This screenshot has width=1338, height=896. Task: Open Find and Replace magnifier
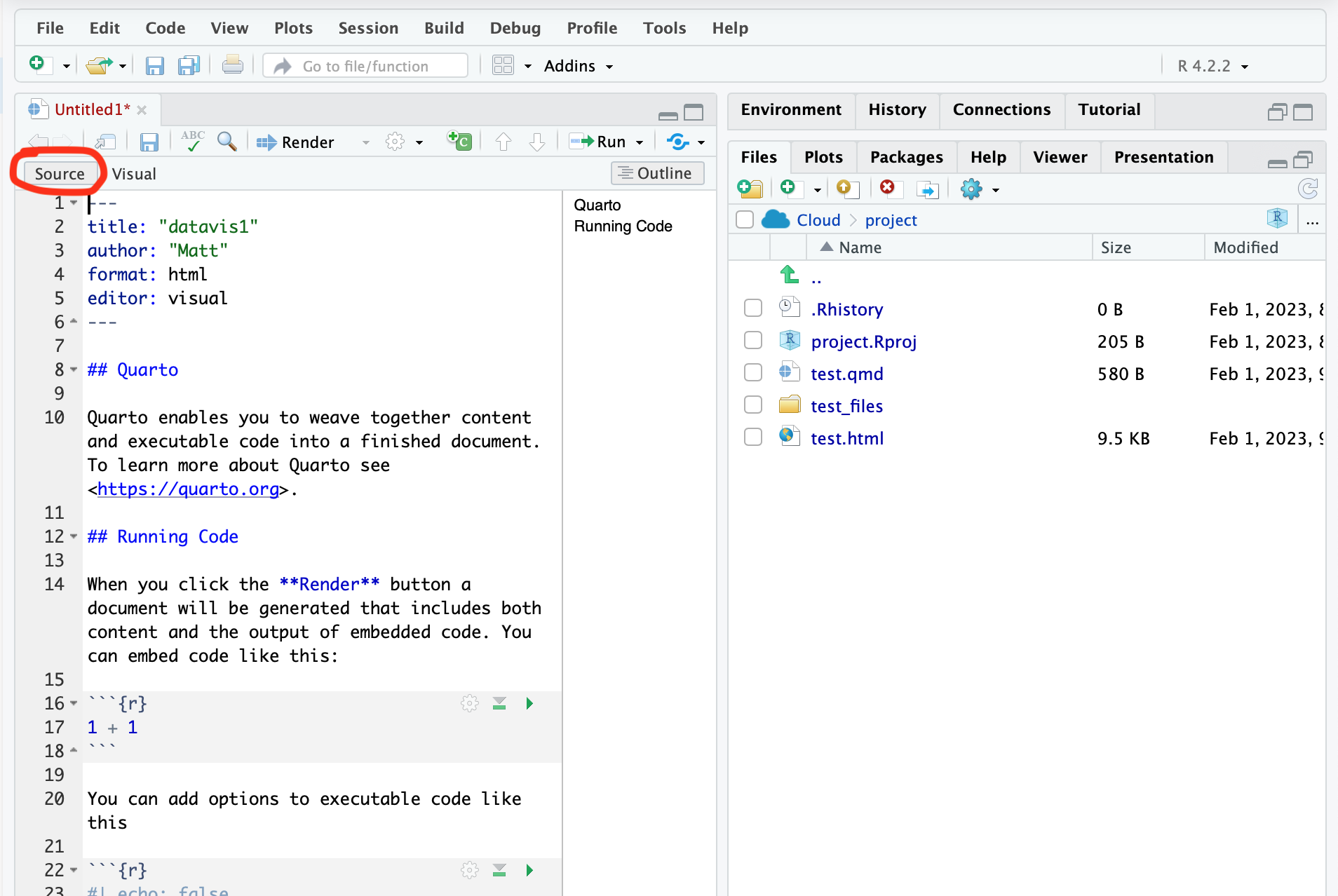227,142
